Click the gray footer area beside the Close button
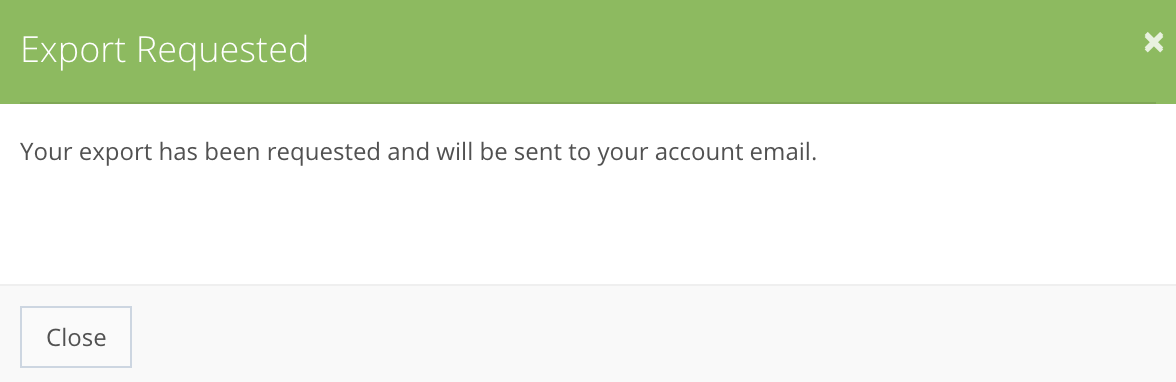This screenshot has height=382, width=1176. [652, 334]
